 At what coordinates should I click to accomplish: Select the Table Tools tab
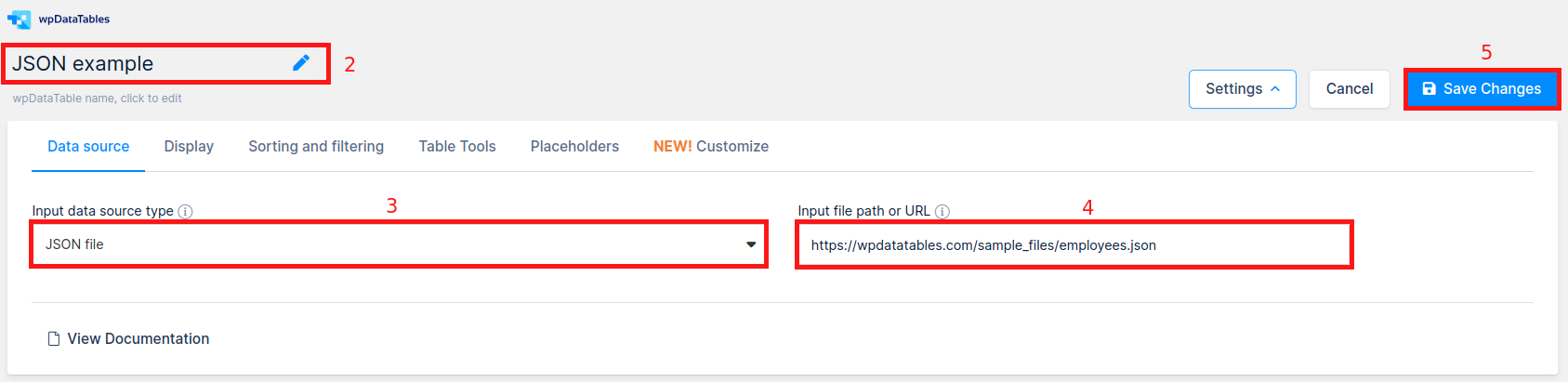[x=457, y=147]
